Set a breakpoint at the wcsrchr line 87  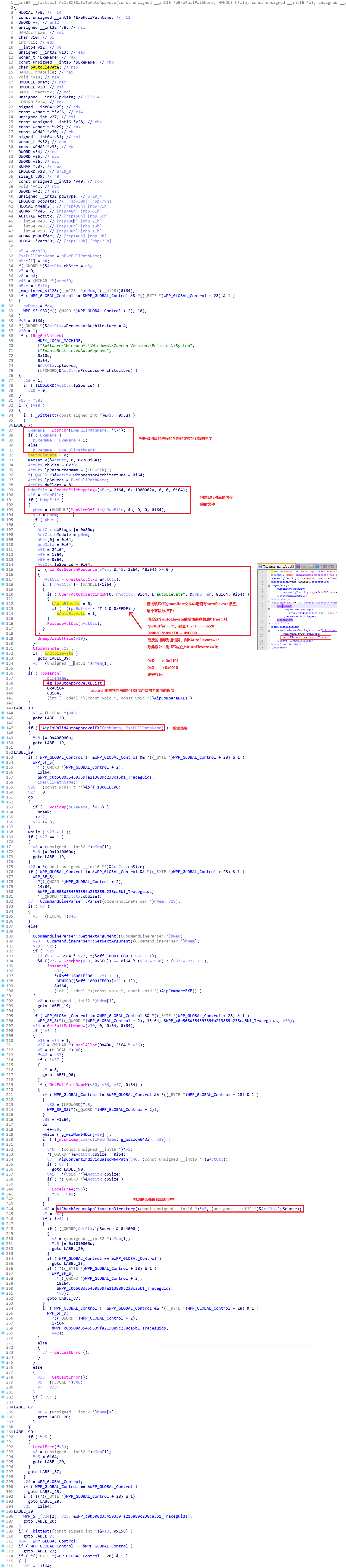pyautogui.click(x=3, y=430)
